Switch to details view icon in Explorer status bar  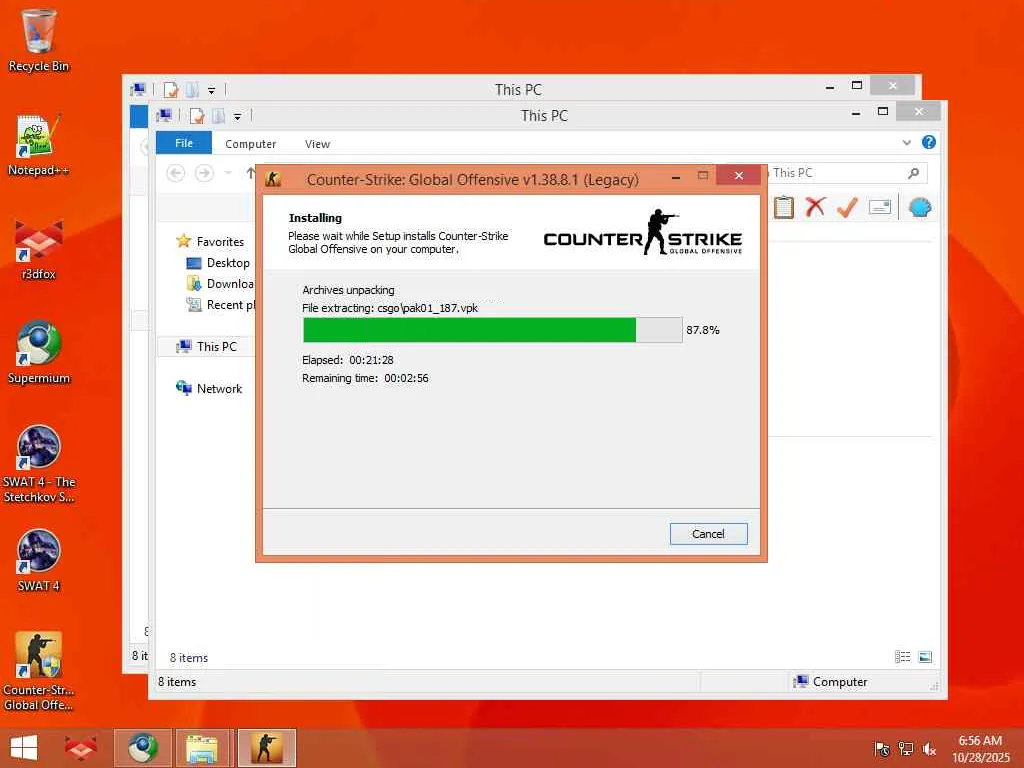click(x=903, y=657)
